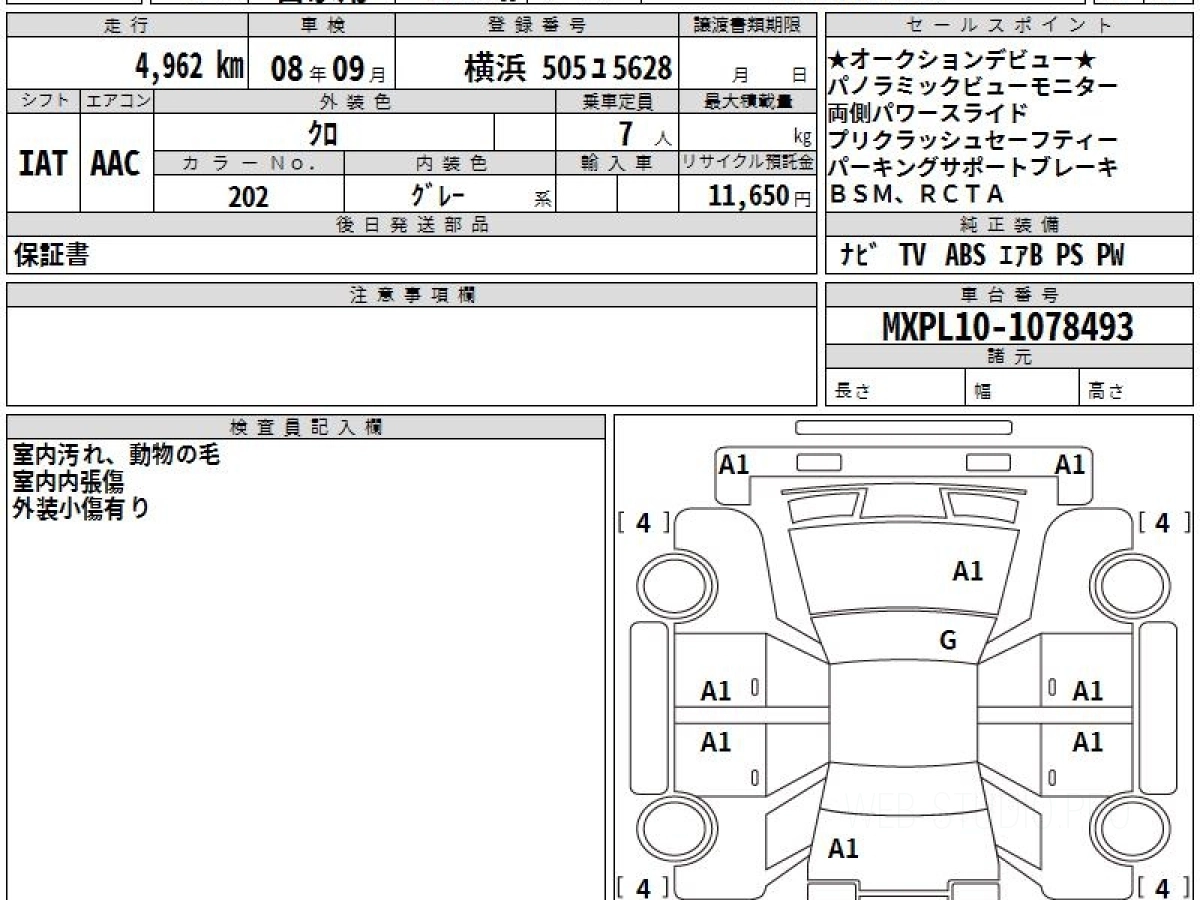Viewport: 1200px width, 900px height.
Task: Select the inspector note 外装小傷有り
Action: pyautogui.click(x=81, y=508)
